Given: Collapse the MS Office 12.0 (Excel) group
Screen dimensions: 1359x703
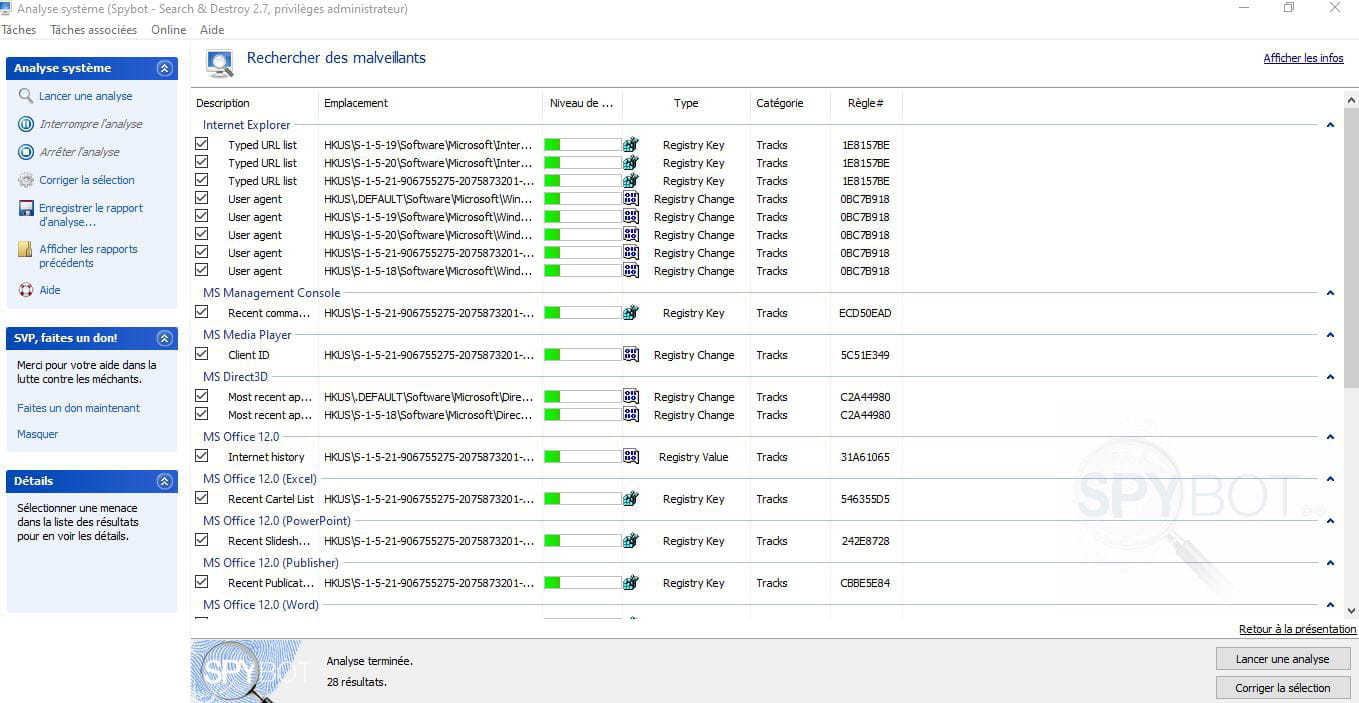Looking at the screenshot, I should tap(1330, 479).
